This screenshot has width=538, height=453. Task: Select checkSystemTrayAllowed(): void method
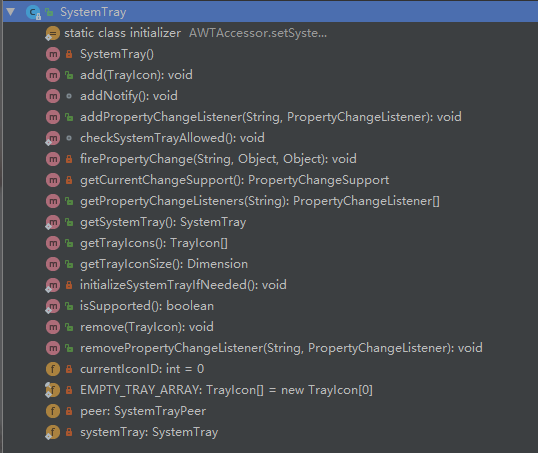172,138
